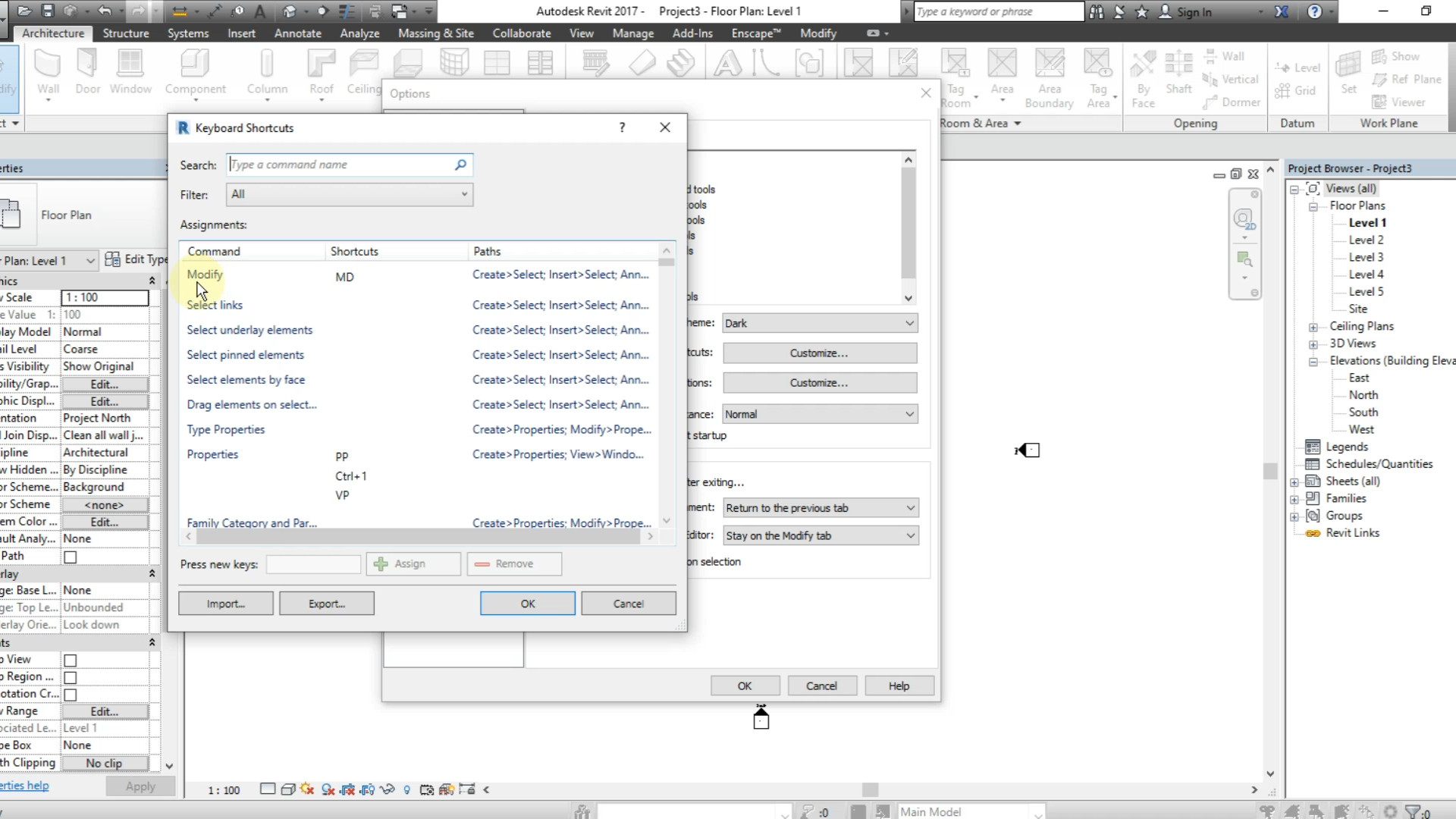Screen dimensions: 1456x819
Task: Click the Subscription Center star icon in title bar
Action: 1141,11
